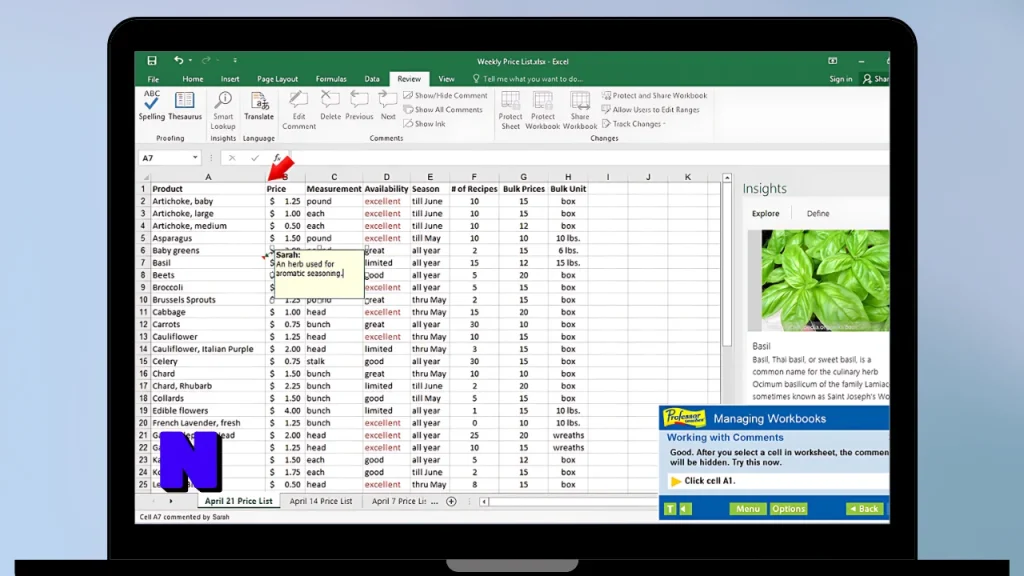
Task: Switch to the View tab
Action: [x=446, y=79]
